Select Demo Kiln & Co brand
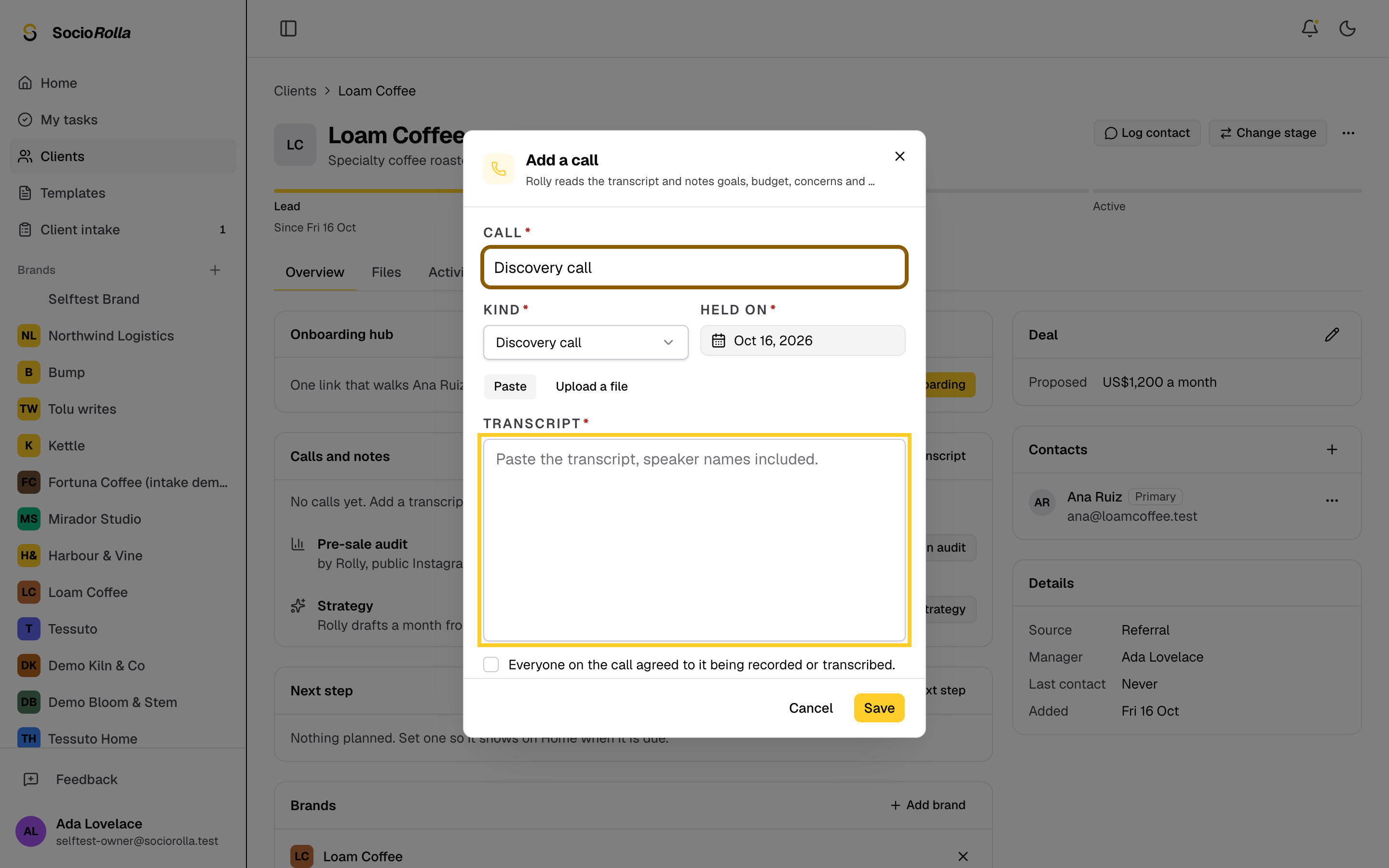The width and height of the screenshot is (1389, 868). pos(123,665)
